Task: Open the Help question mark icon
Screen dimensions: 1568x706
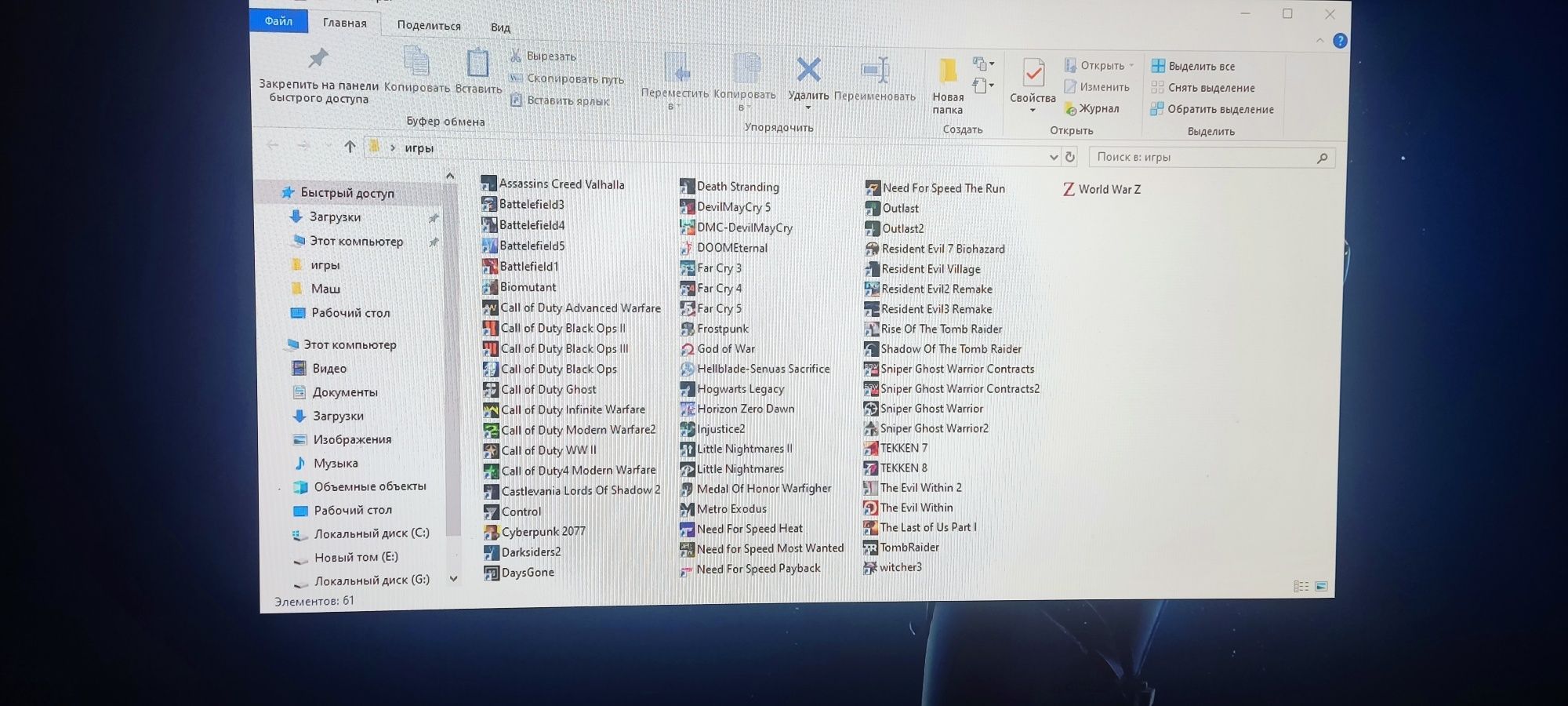Action: [1340, 41]
